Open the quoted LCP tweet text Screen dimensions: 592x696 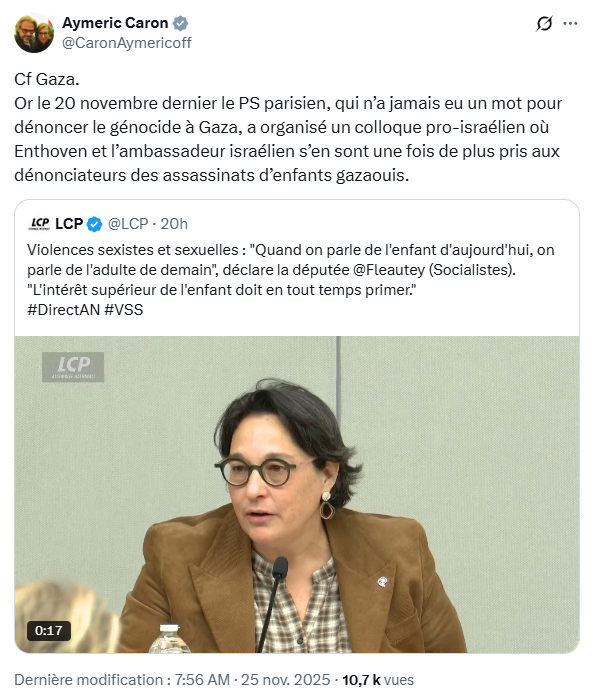click(x=291, y=280)
